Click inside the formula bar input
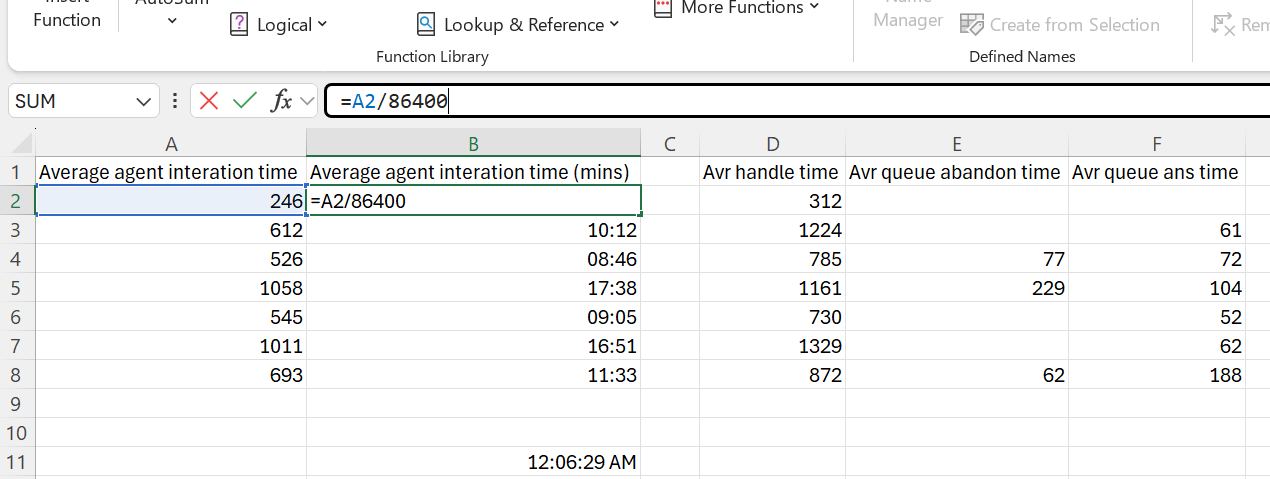The width and height of the screenshot is (1270, 479). pyautogui.click(x=796, y=101)
